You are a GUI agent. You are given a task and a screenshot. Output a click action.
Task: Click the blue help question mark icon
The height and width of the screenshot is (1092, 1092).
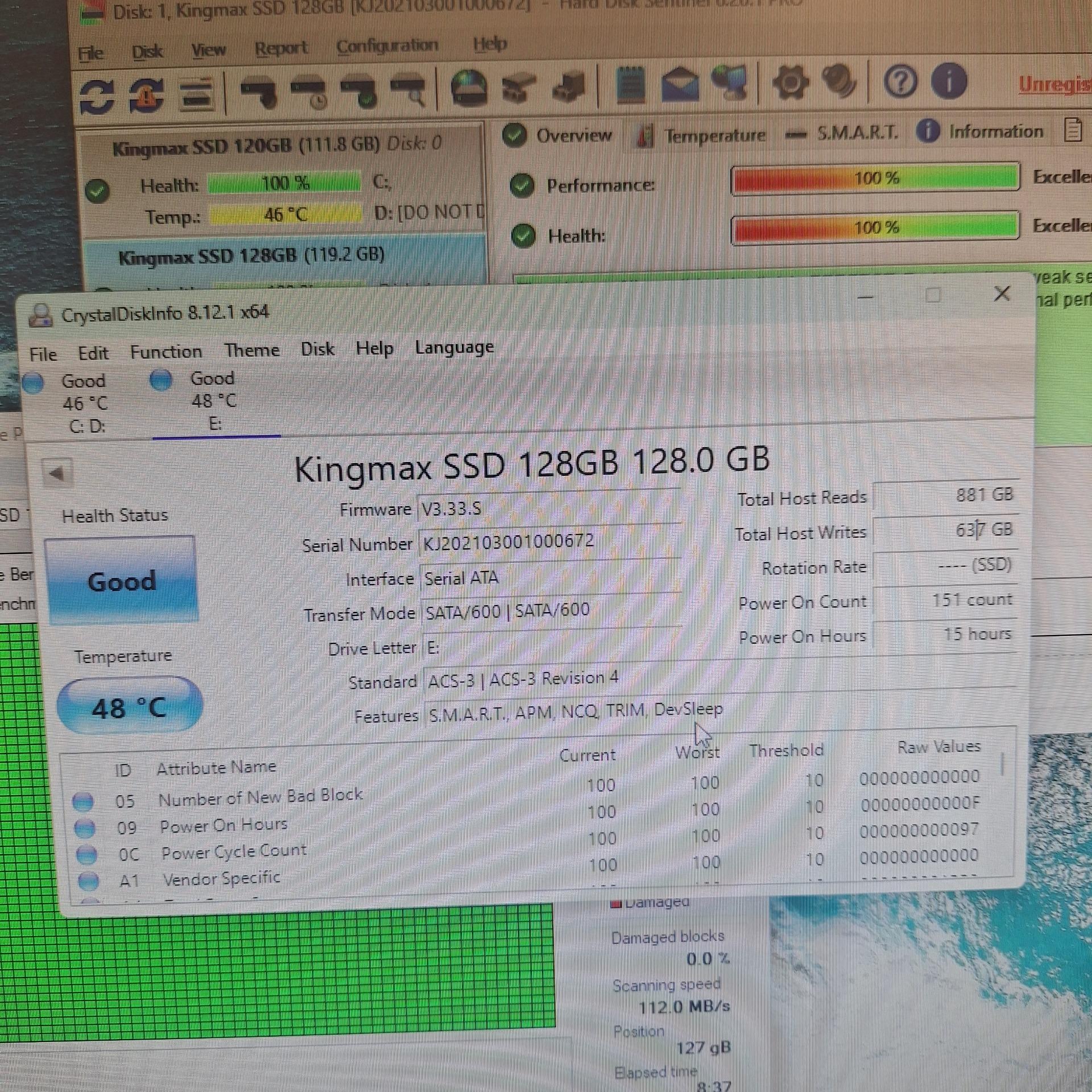pos(900,81)
